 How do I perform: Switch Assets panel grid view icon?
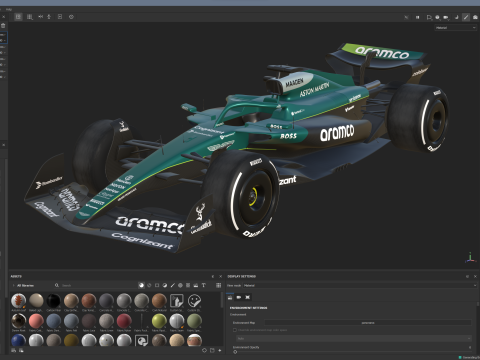218,285
